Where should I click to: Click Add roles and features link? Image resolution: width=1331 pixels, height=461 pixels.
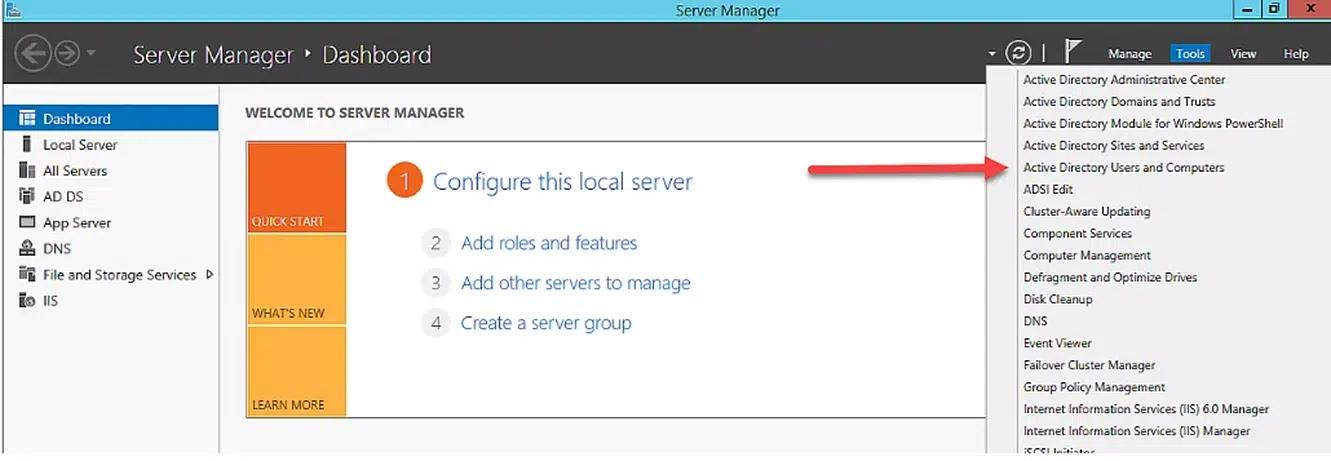click(x=549, y=243)
